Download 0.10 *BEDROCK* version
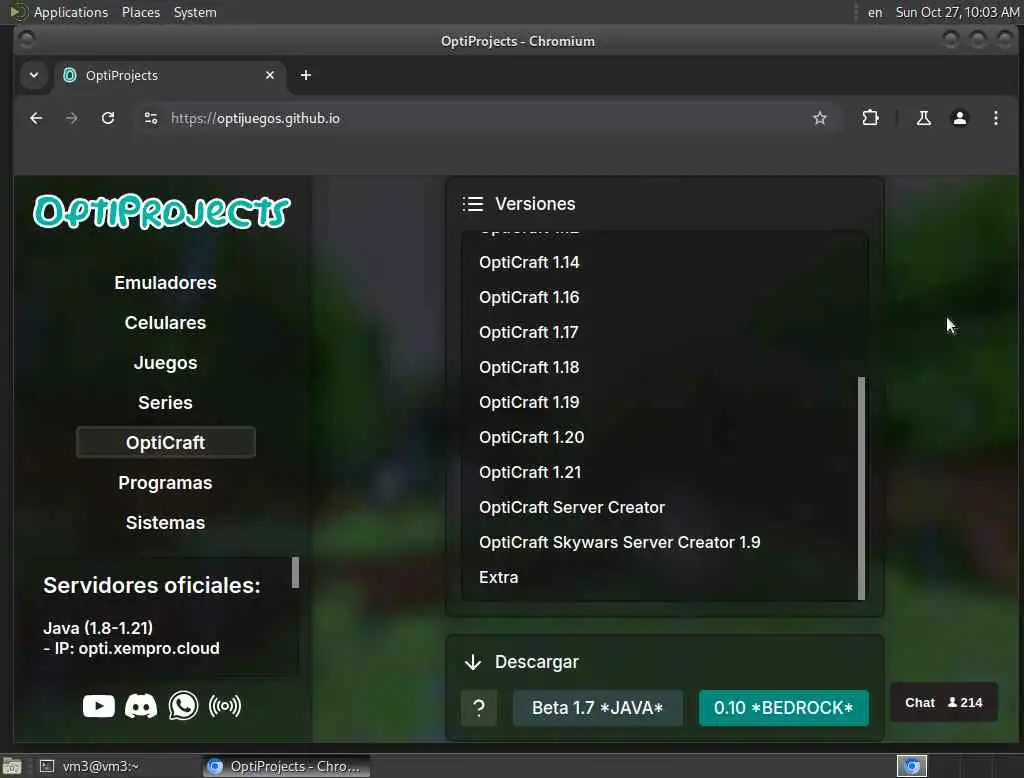This screenshot has height=778, width=1024. (784, 708)
